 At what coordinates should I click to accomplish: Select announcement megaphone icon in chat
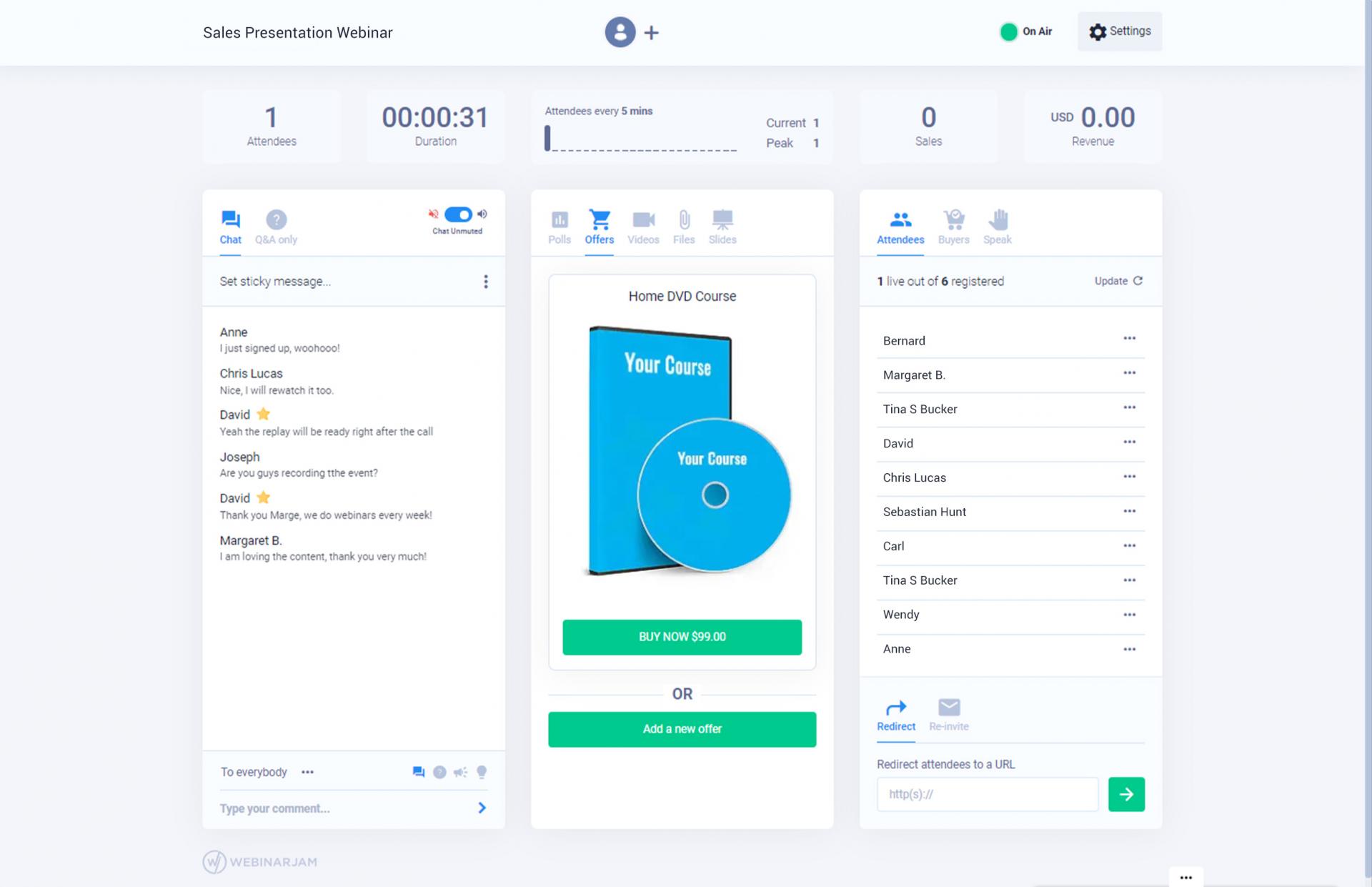tap(460, 772)
